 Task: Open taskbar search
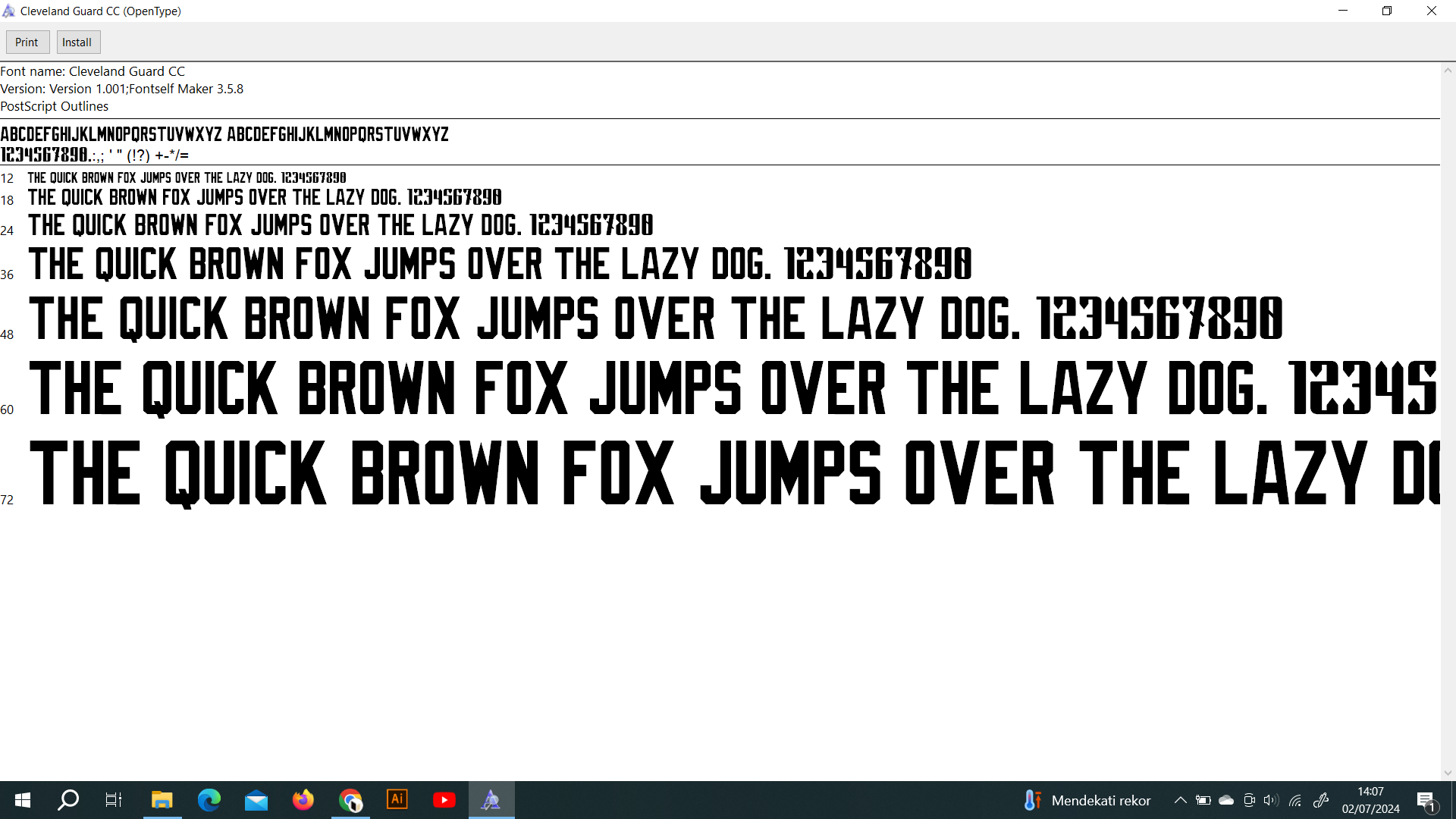click(x=68, y=800)
